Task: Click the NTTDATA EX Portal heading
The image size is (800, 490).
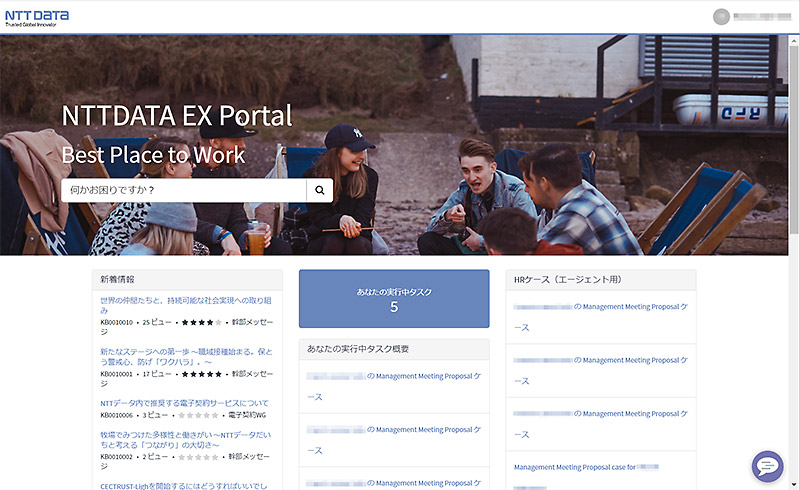Action: tap(177, 116)
